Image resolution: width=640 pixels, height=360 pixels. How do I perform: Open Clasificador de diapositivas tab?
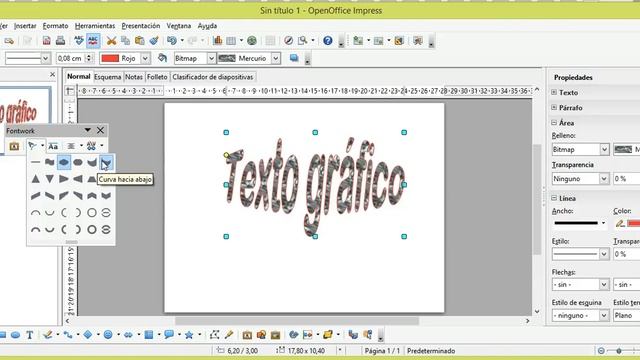[213, 77]
